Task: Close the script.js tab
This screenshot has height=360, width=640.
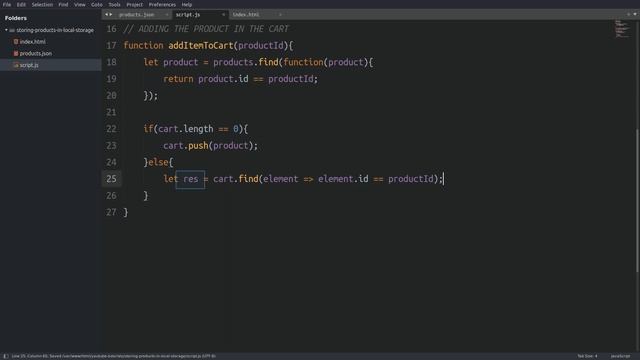Action: [x=223, y=15]
